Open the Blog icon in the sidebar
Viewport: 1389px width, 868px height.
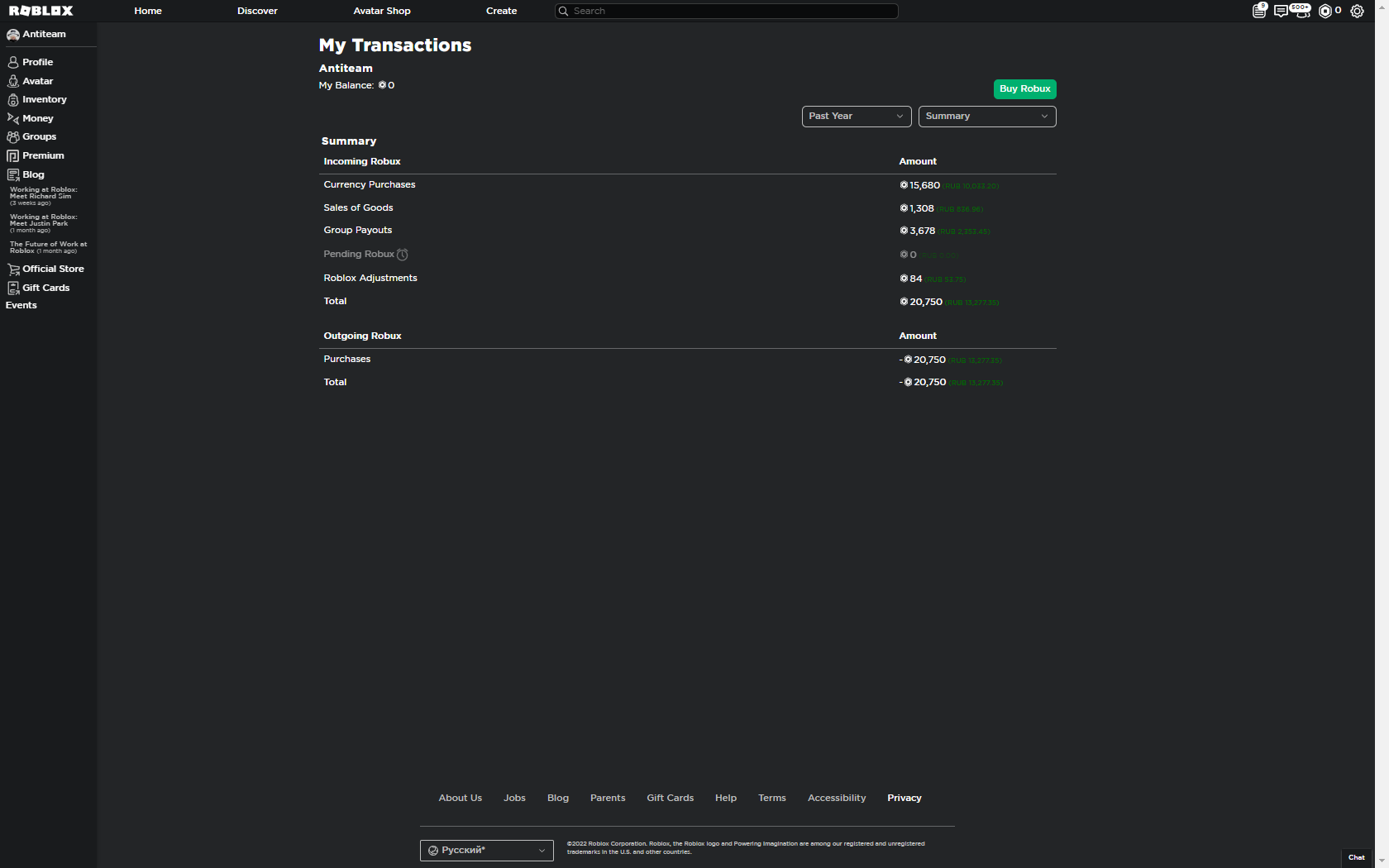(13, 174)
